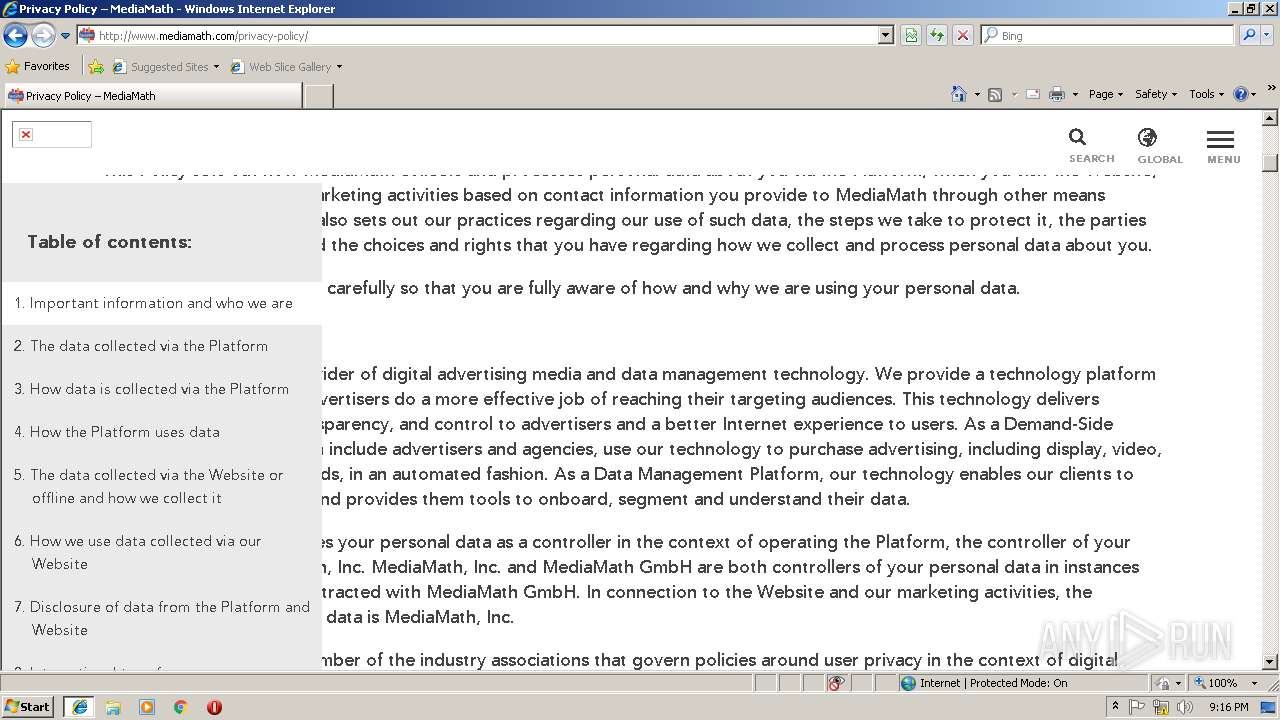Image resolution: width=1280 pixels, height=720 pixels.
Task: Expand the address bar history dropdown
Action: [x=885, y=35]
